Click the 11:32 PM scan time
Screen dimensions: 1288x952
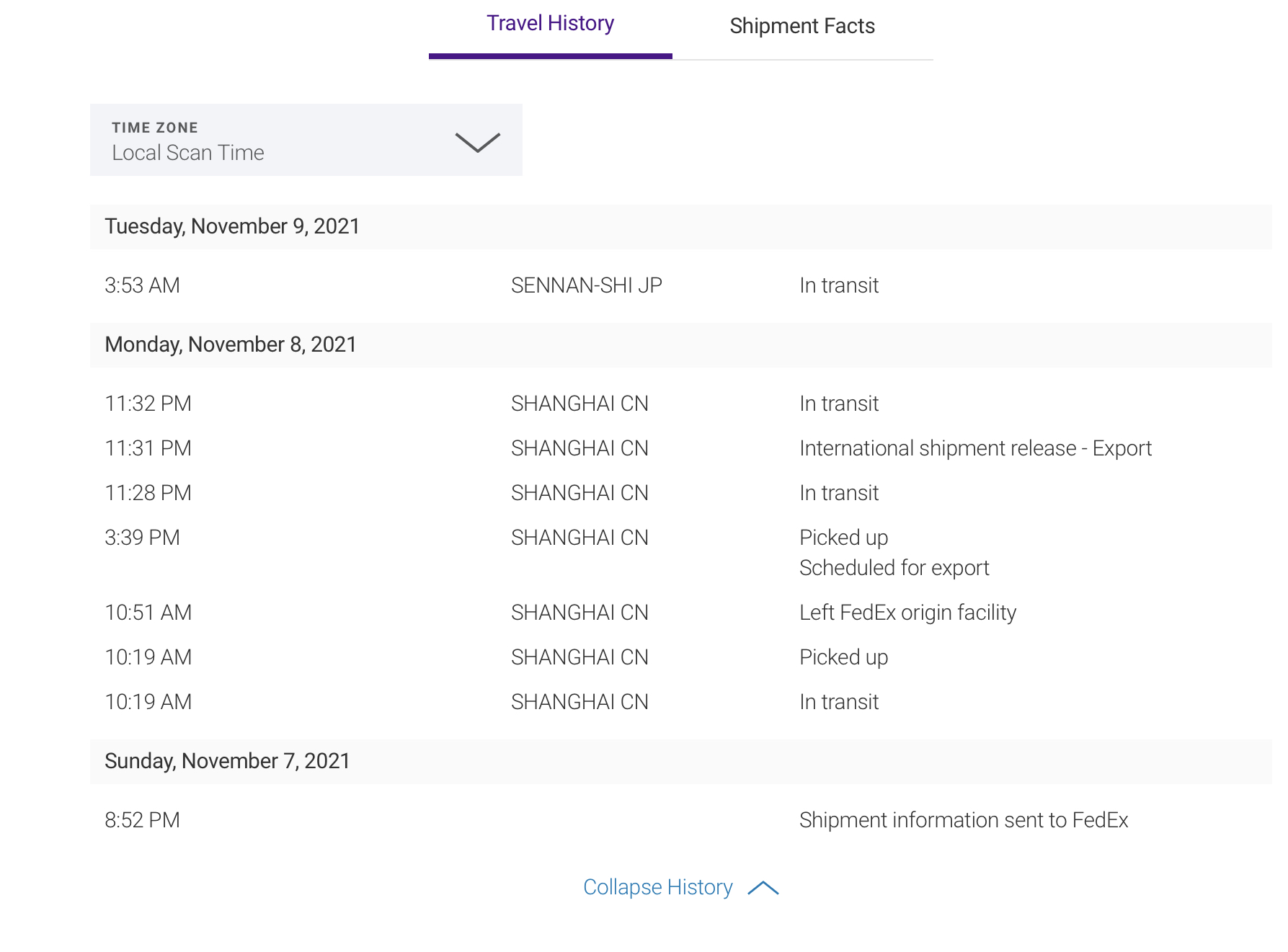[x=148, y=404]
